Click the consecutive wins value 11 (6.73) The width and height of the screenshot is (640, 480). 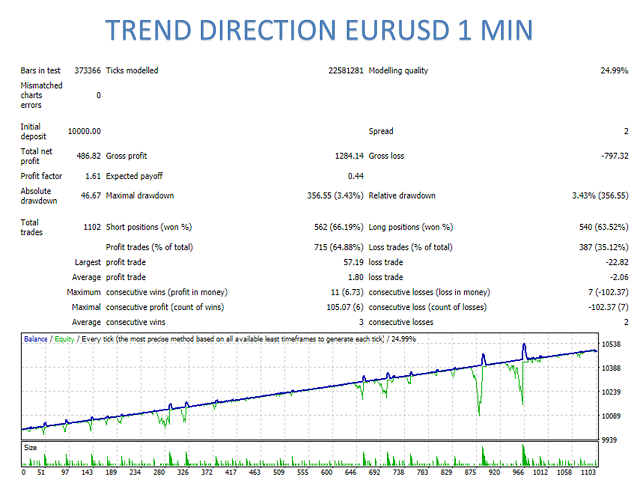click(x=347, y=292)
